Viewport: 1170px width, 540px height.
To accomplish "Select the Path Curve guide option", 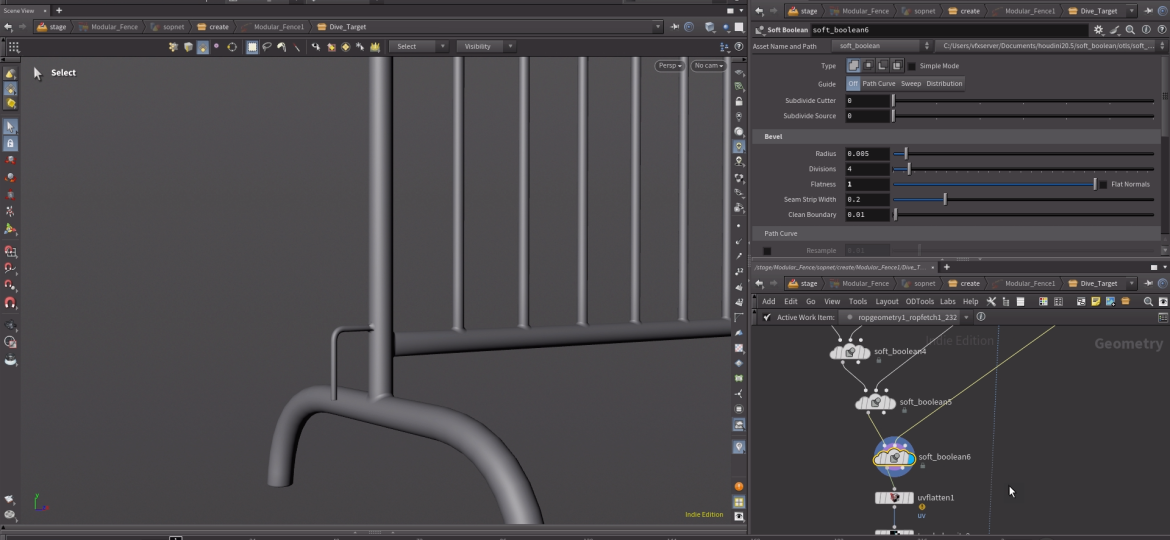I will pyautogui.click(x=879, y=84).
